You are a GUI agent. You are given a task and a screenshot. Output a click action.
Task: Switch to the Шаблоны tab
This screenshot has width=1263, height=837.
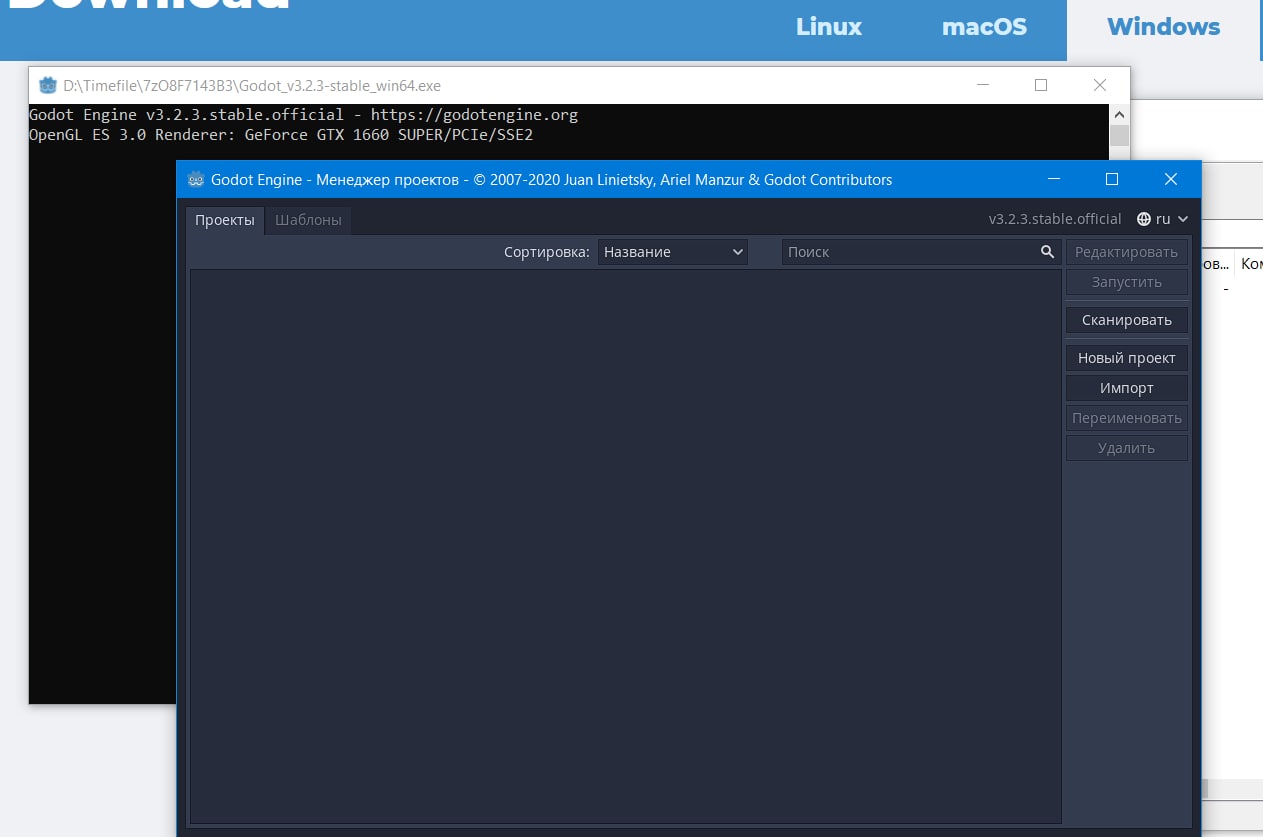(308, 220)
